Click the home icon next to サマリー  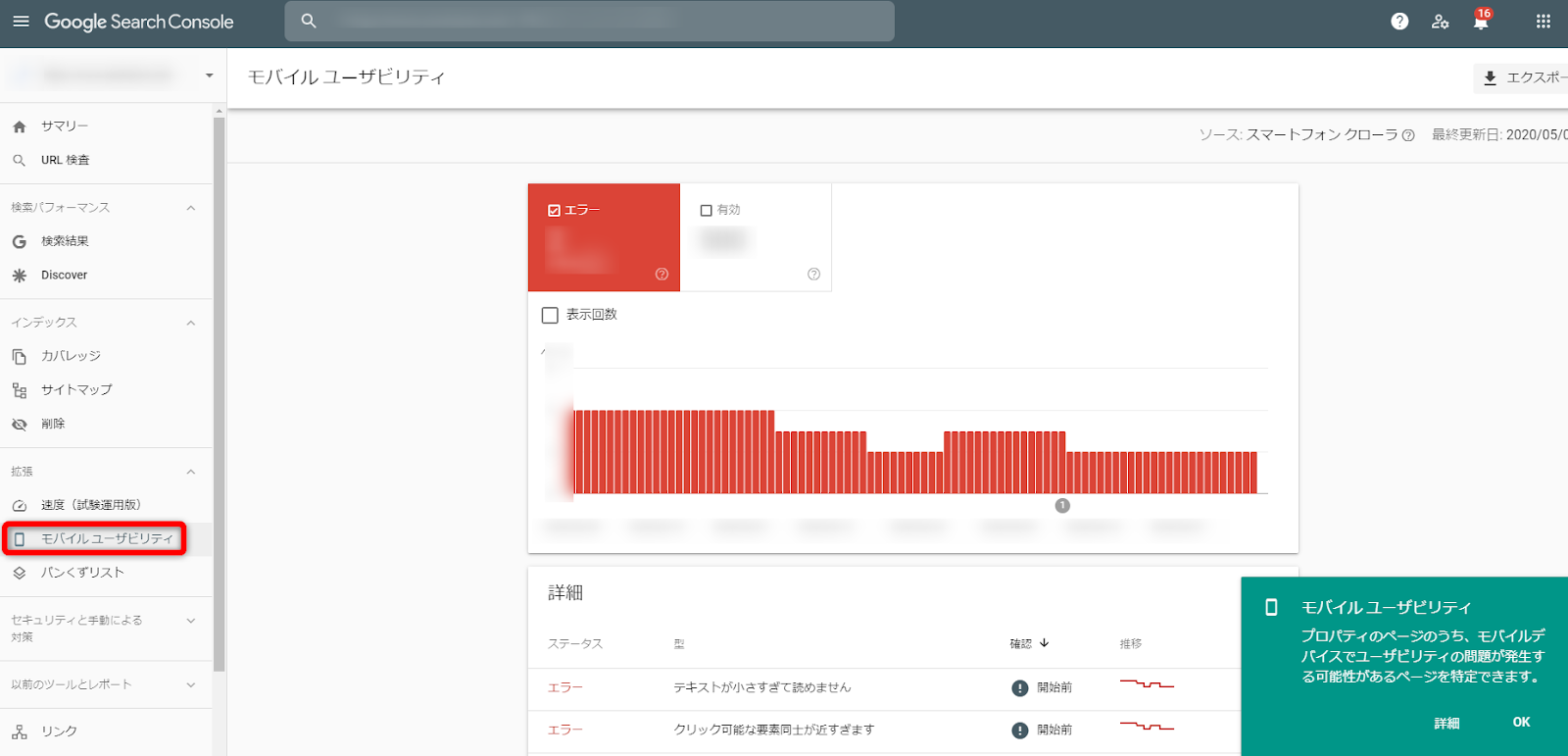point(20,126)
